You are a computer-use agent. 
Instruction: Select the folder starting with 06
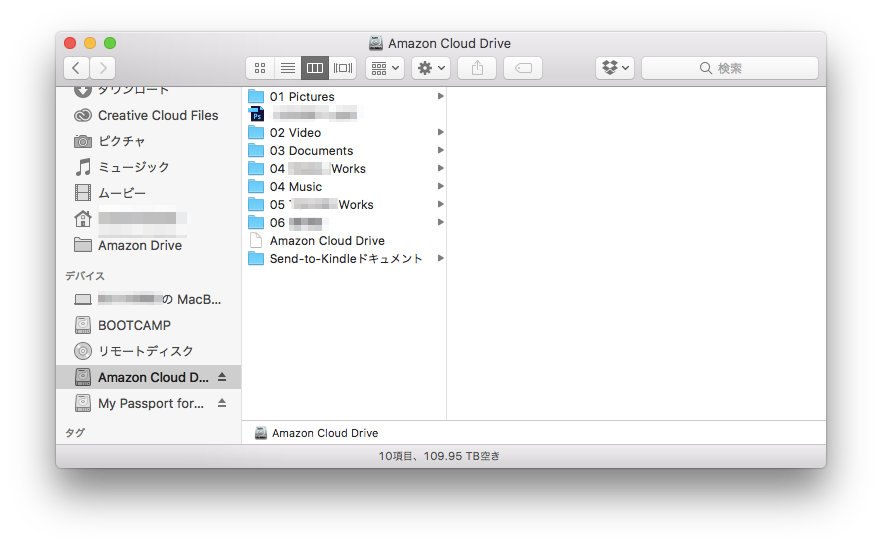click(x=344, y=223)
